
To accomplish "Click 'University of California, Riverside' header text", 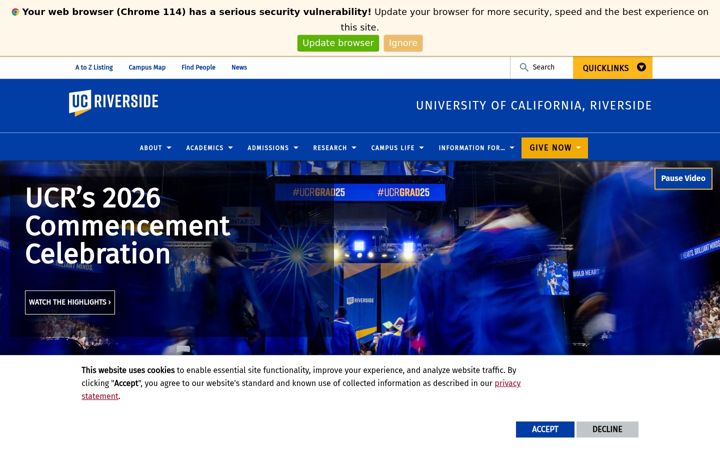I will (534, 106).
